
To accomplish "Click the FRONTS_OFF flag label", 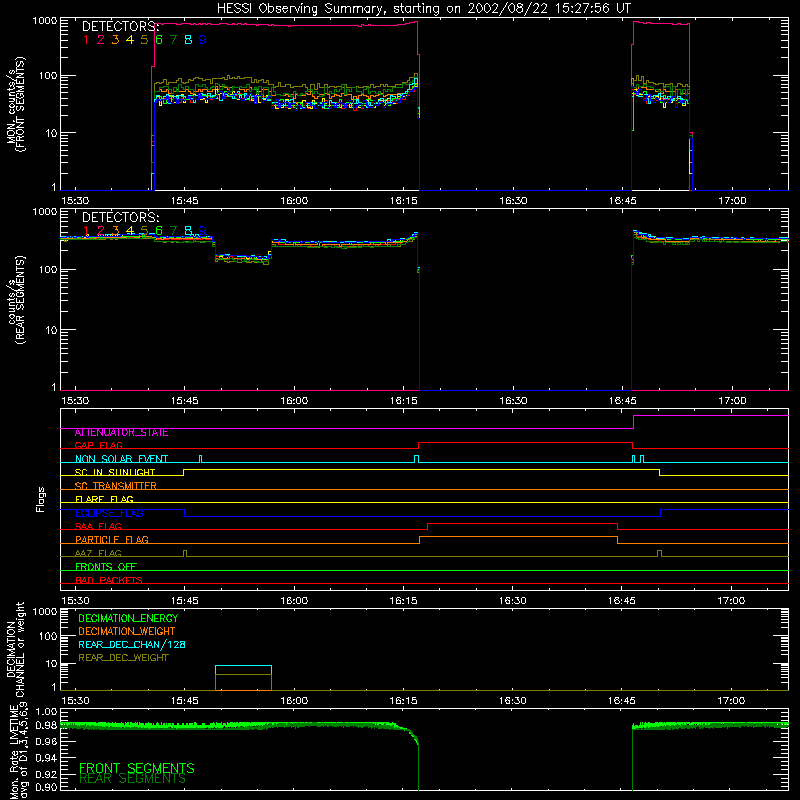I will click(x=106, y=567).
